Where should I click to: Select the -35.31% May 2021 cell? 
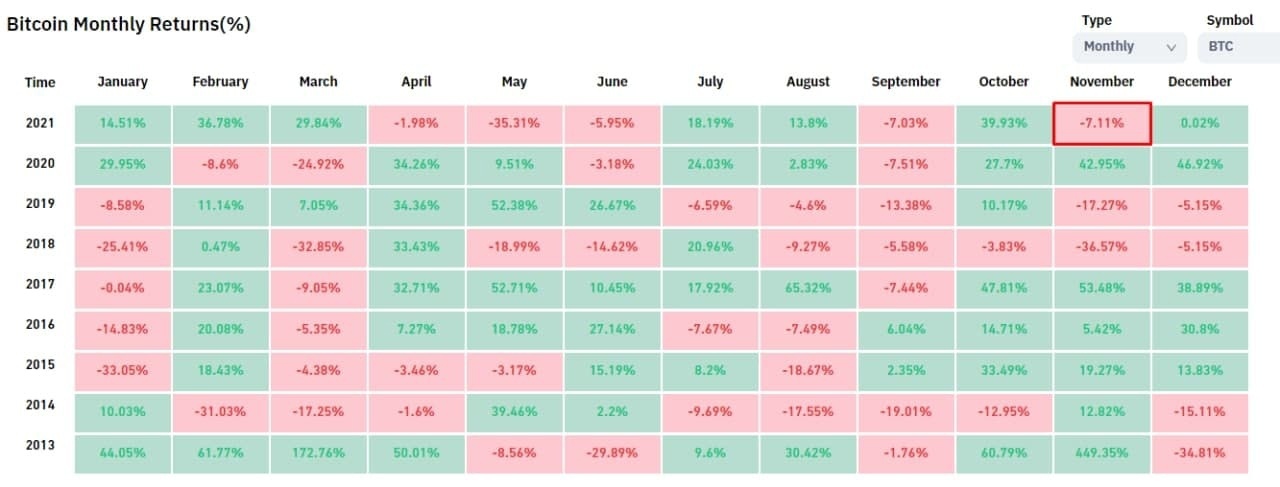[x=514, y=124]
